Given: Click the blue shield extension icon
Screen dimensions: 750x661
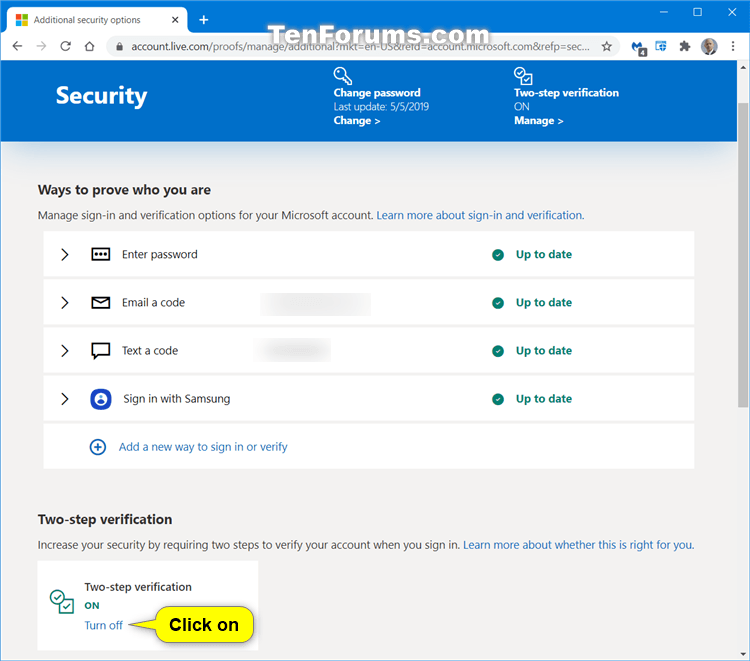Looking at the screenshot, I should (661, 46).
